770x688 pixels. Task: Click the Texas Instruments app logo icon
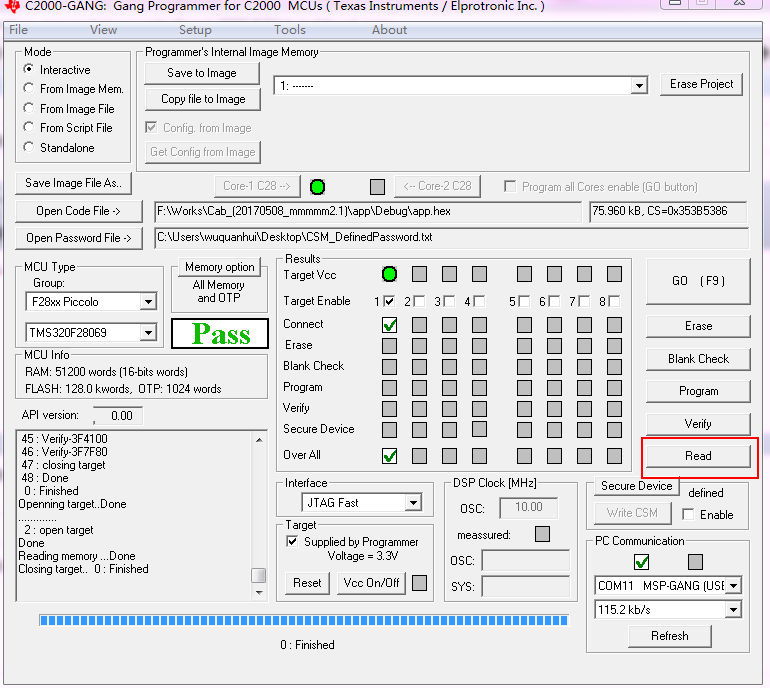click(12, 5)
